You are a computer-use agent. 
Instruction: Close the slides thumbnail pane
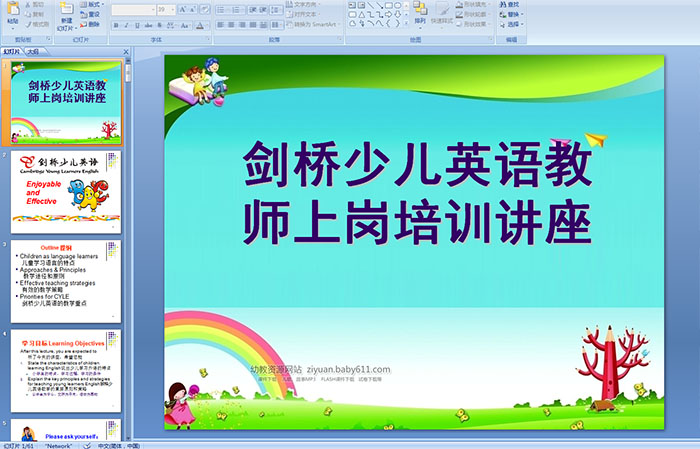click(x=126, y=52)
